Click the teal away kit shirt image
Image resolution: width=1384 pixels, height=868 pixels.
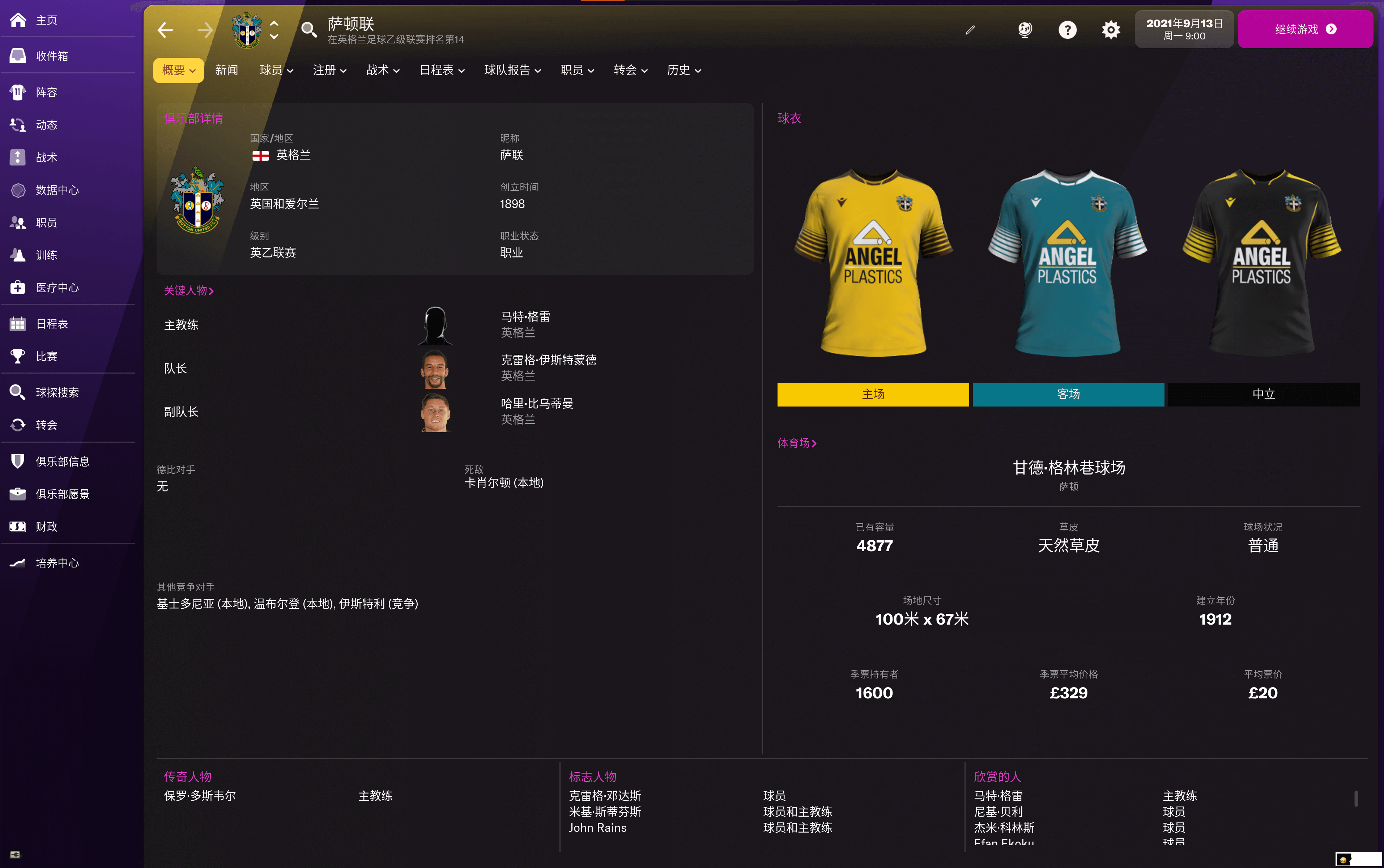tap(1068, 262)
